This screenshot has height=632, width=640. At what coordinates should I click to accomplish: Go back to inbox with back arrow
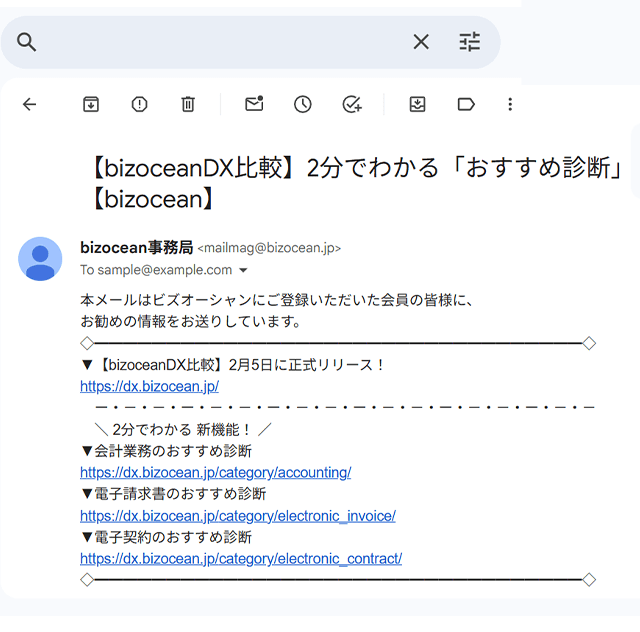29,104
